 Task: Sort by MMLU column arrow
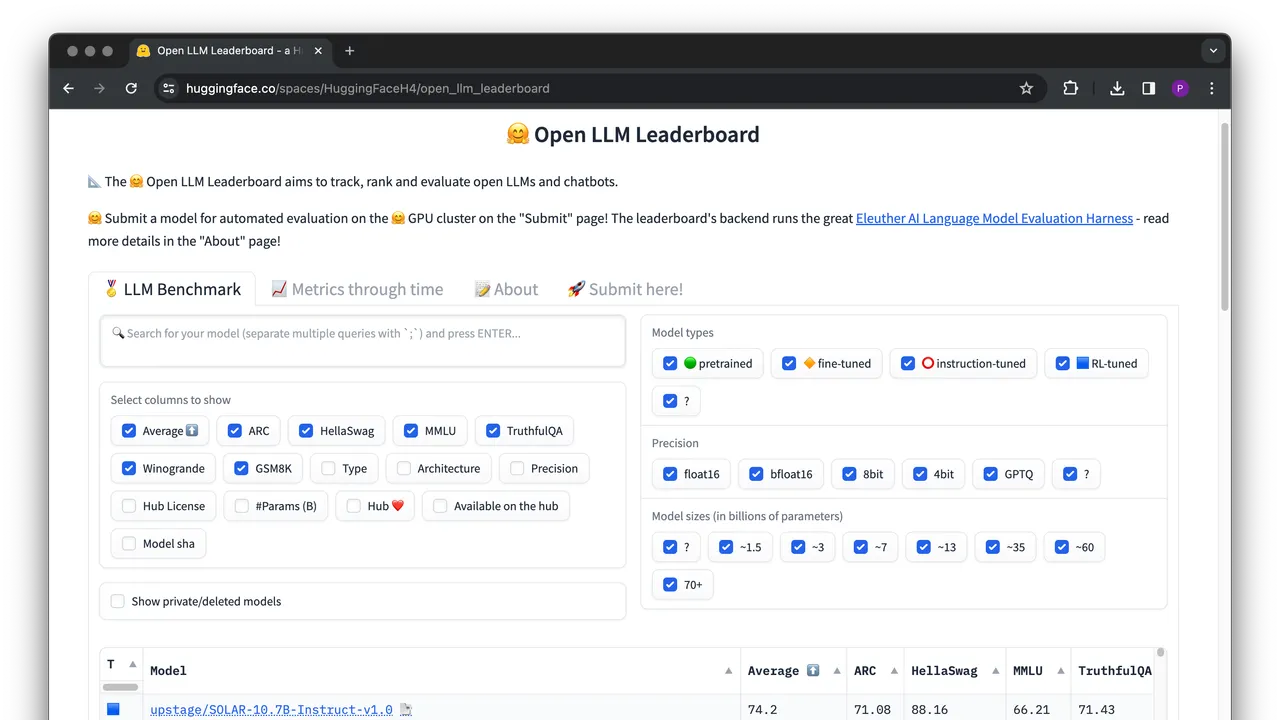[x=1059, y=671]
